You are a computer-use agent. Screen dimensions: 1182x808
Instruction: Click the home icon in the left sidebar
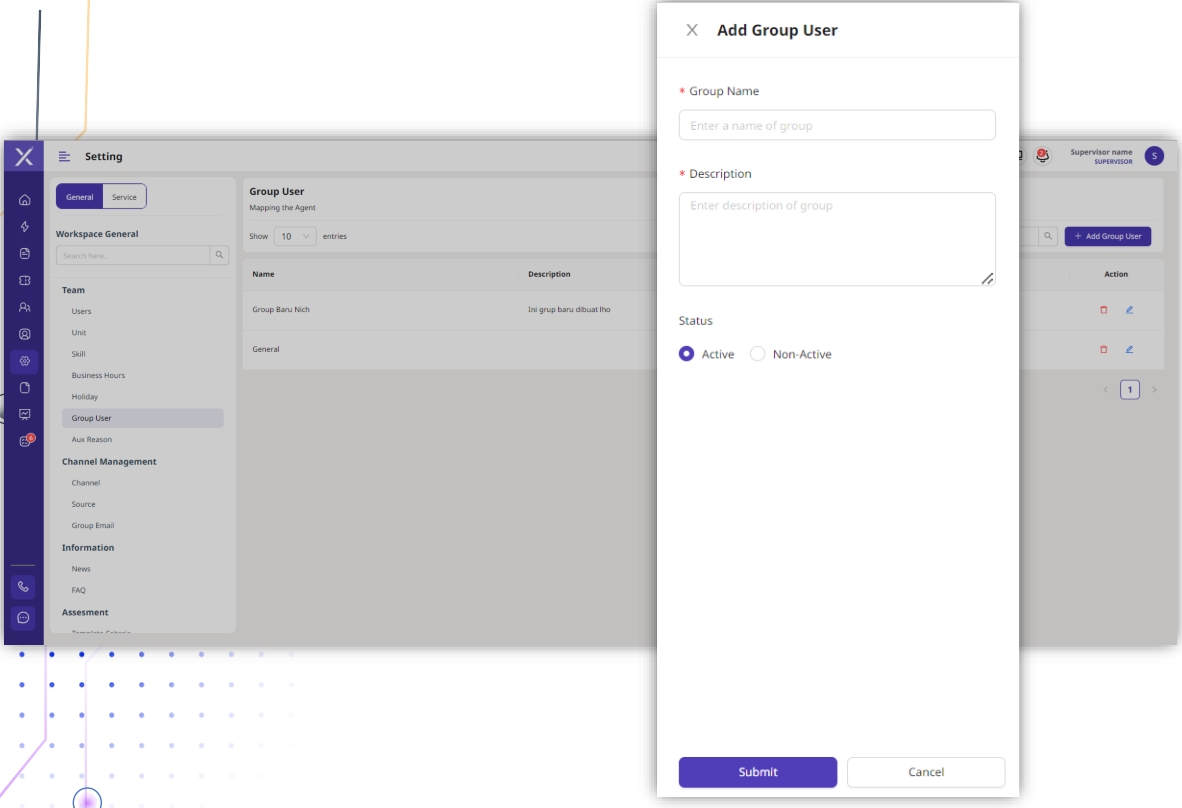(25, 200)
